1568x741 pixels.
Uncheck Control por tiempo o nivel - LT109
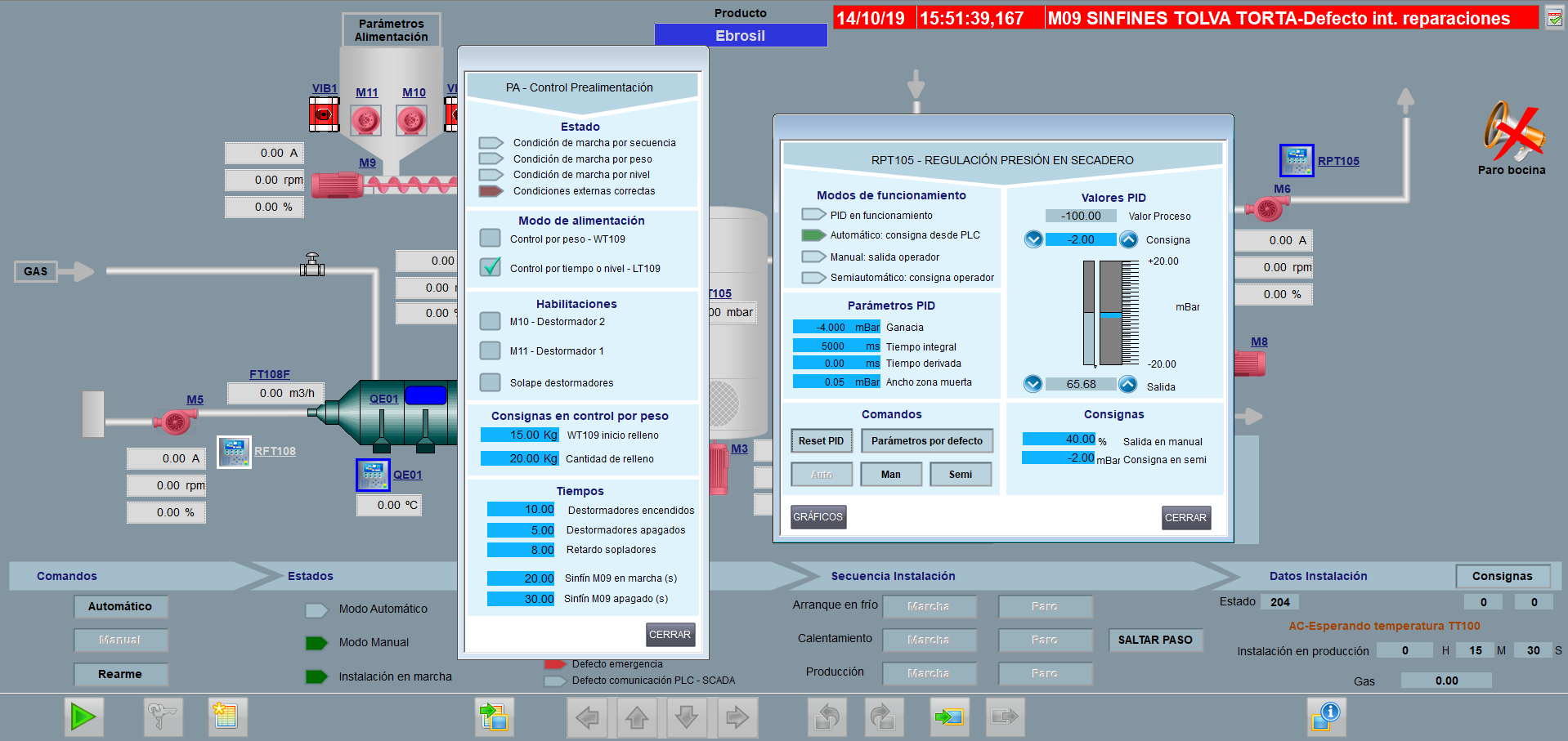pos(490,267)
